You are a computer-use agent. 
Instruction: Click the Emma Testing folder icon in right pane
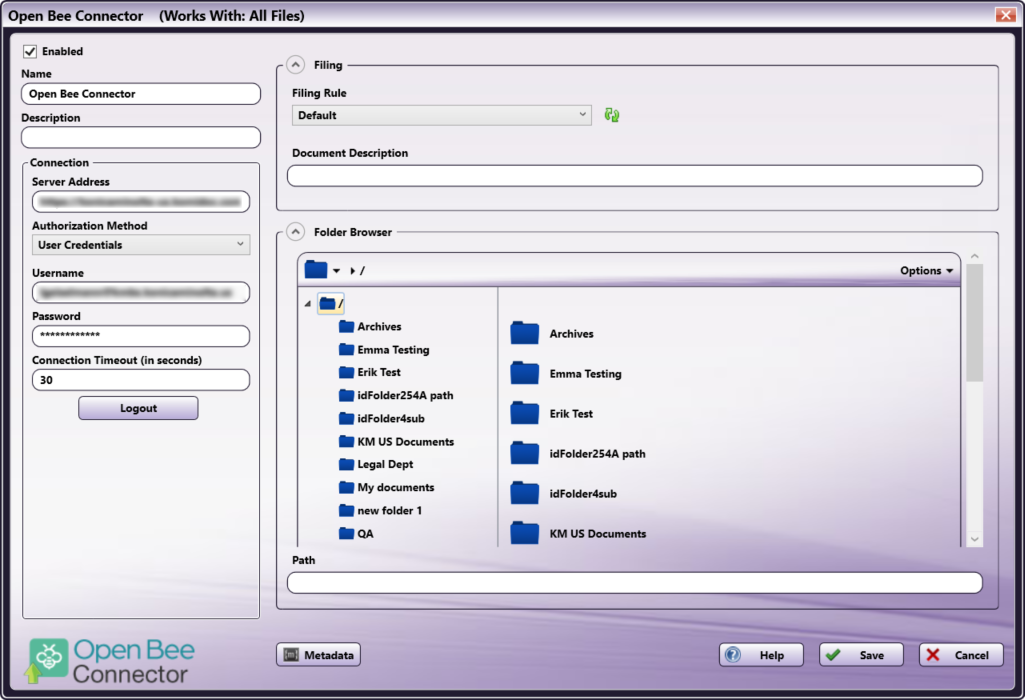(x=525, y=374)
